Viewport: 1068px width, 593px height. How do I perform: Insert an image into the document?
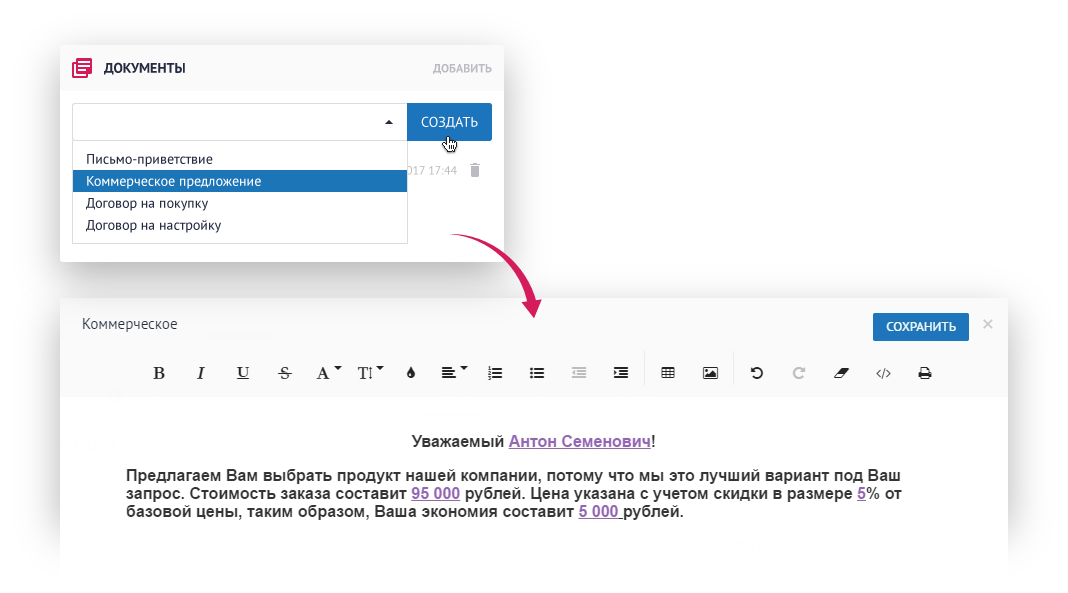coord(710,373)
